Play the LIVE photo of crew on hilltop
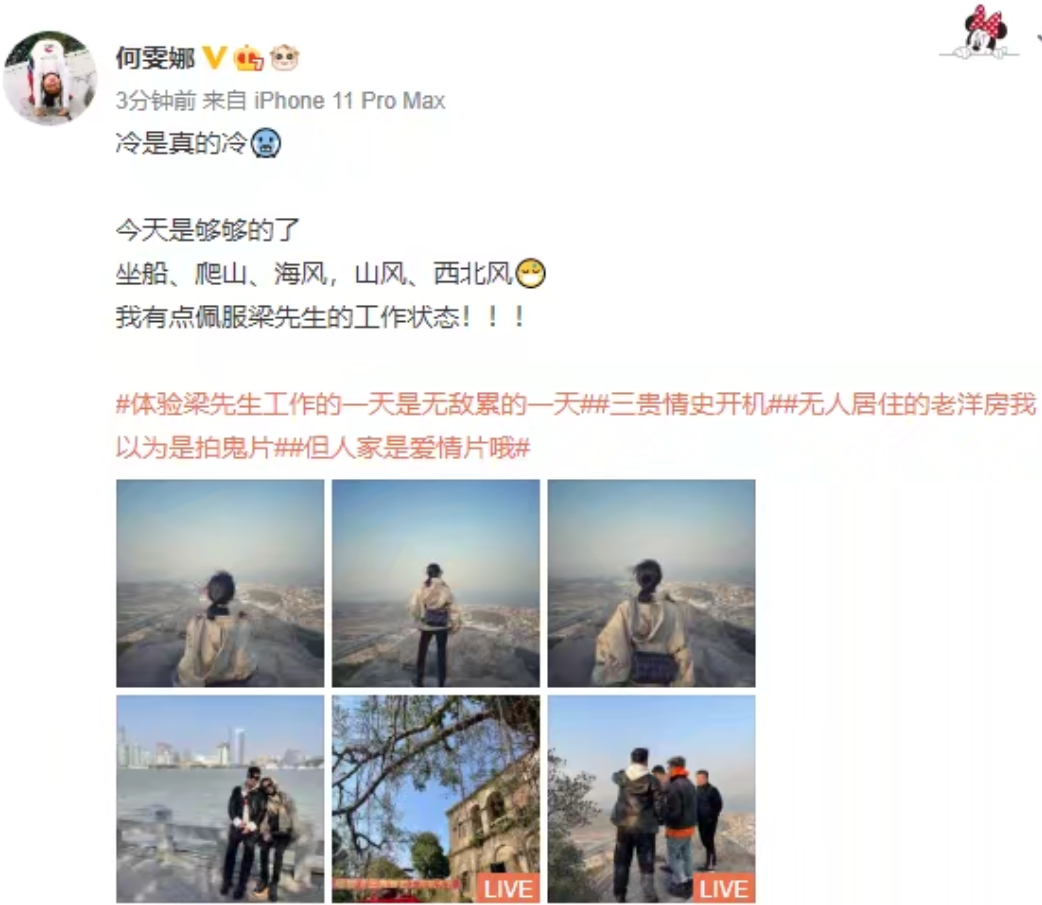Image resolution: width=1042 pixels, height=905 pixels. tap(651, 799)
